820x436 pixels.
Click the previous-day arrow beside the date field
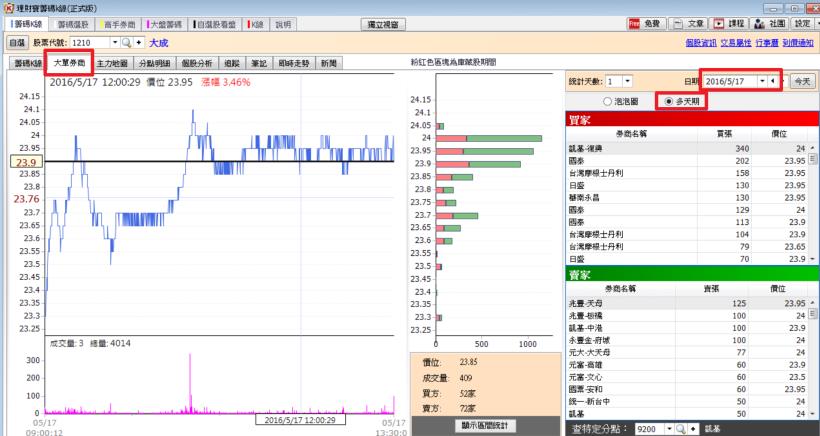[x=773, y=80]
